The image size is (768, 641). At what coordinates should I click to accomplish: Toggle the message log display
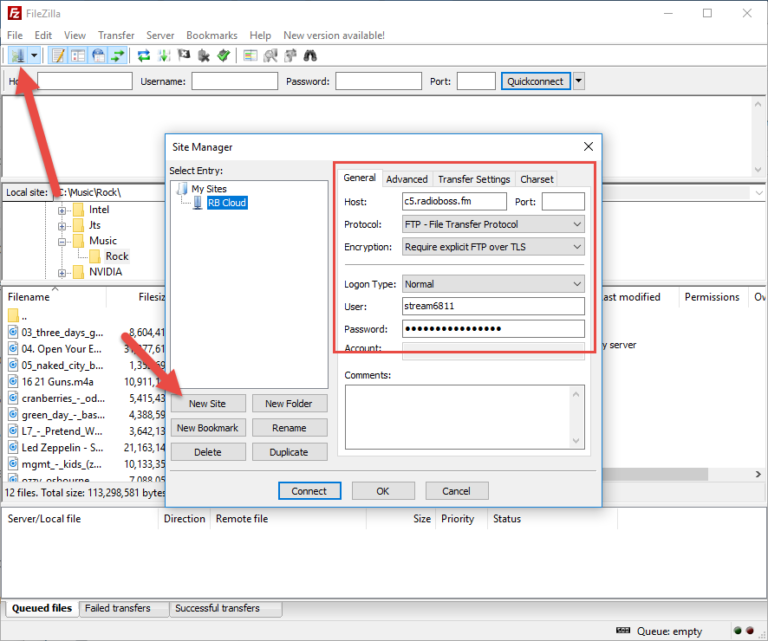(x=58, y=56)
